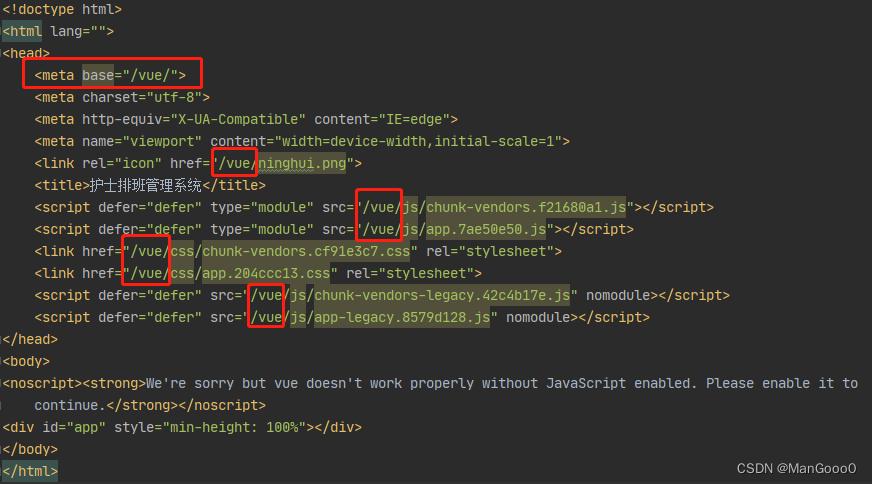Click app.204ccc13.css stylesheet filename
Viewport: 872px width, 484px height.
pos(266,274)
